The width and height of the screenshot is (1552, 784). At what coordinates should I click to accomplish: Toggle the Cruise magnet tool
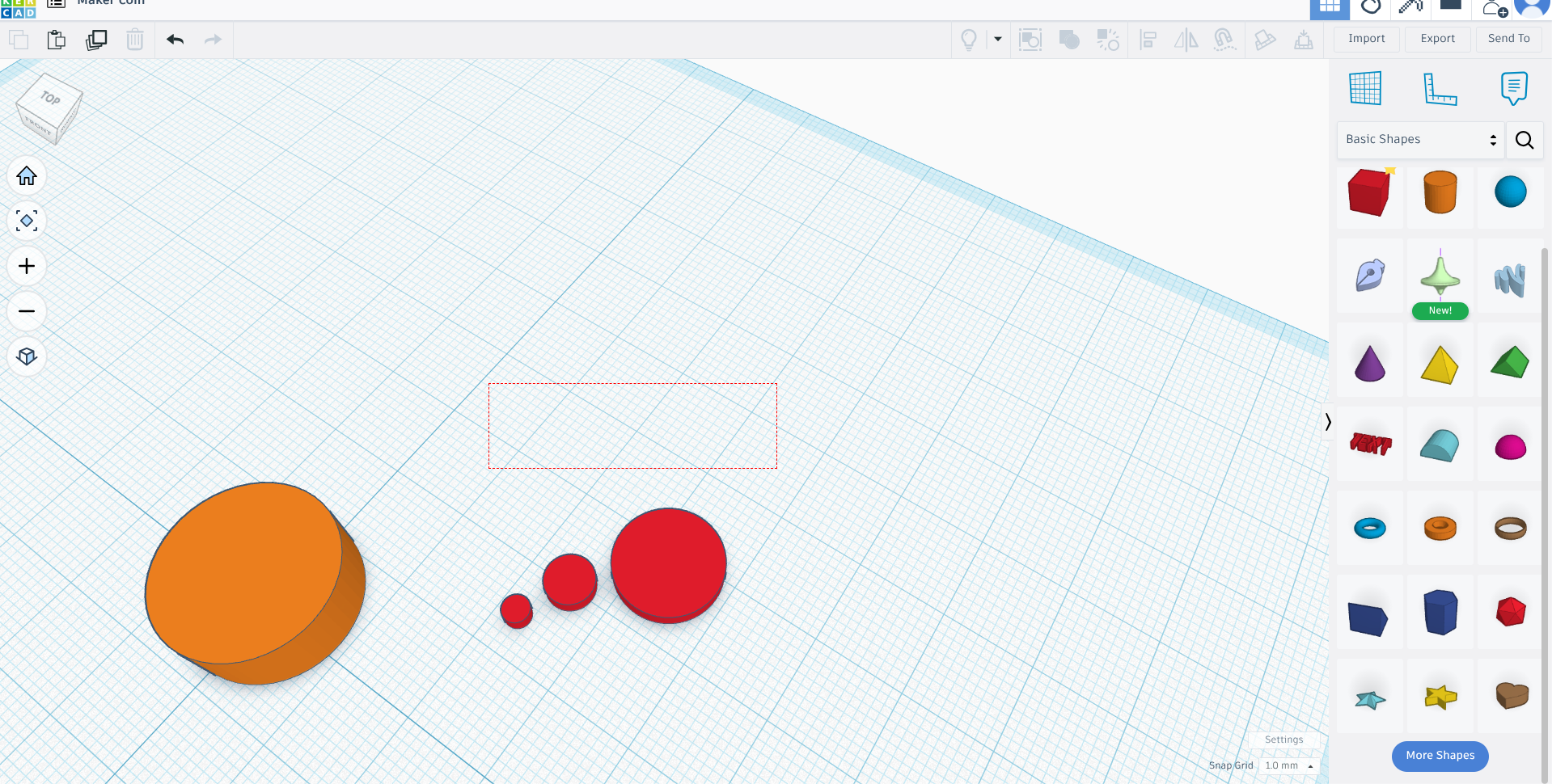click(1225, 39)
